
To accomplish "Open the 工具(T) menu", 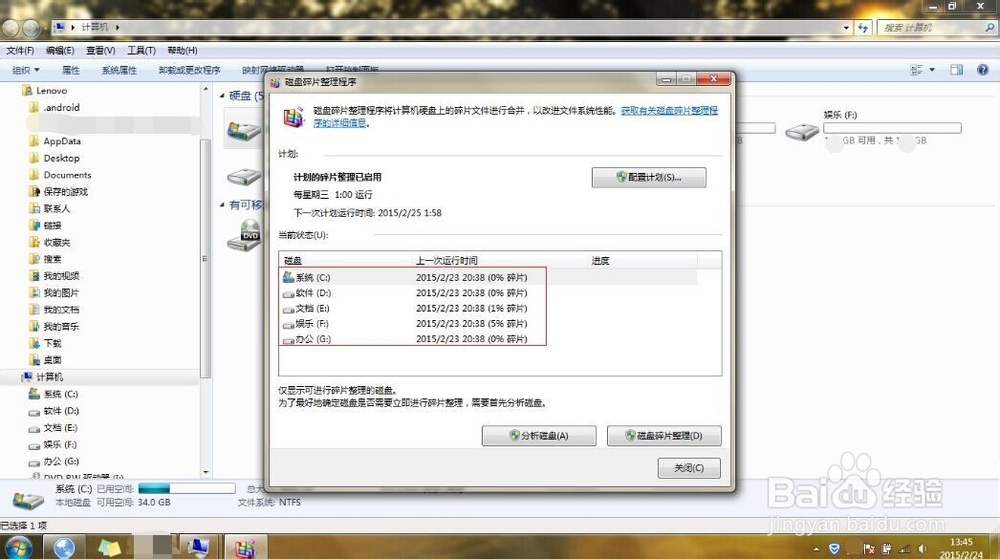I will click(x=141, y=50).
